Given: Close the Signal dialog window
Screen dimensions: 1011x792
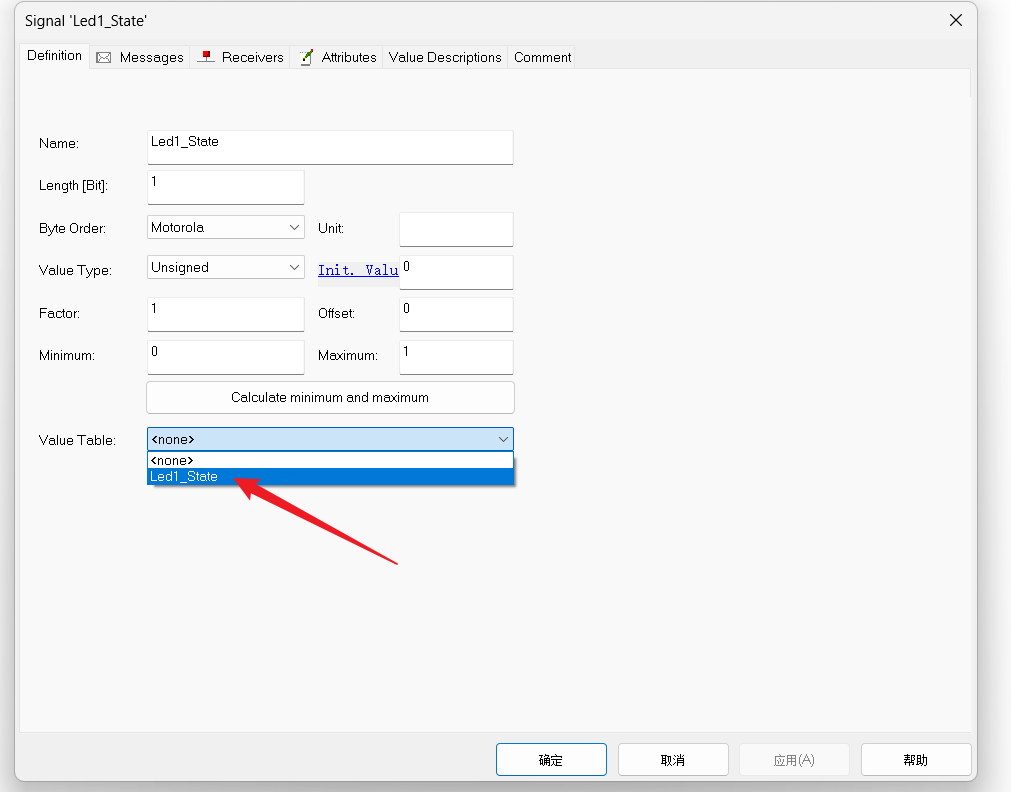Looking at the screenshot, I should pyautogui.click(x=956, y=21).
